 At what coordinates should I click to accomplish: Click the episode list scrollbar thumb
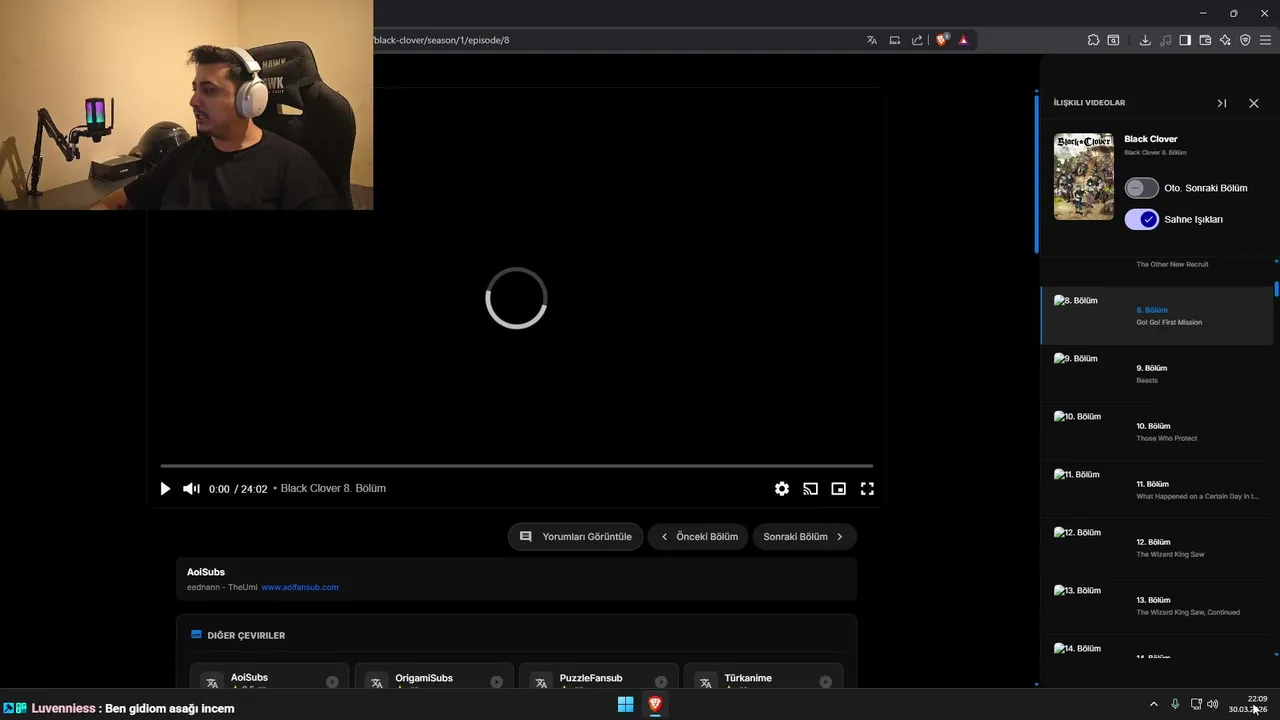(1276, 289)
